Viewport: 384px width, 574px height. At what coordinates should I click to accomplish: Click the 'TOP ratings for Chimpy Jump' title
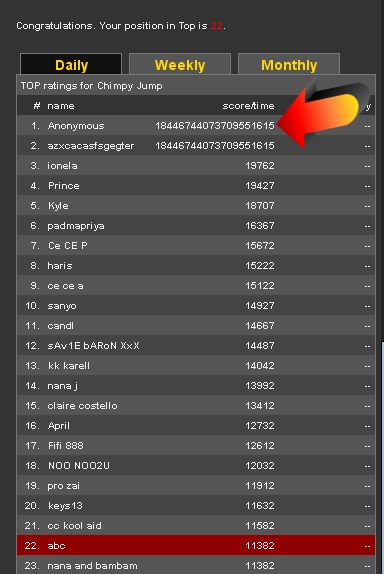(92, 86)
